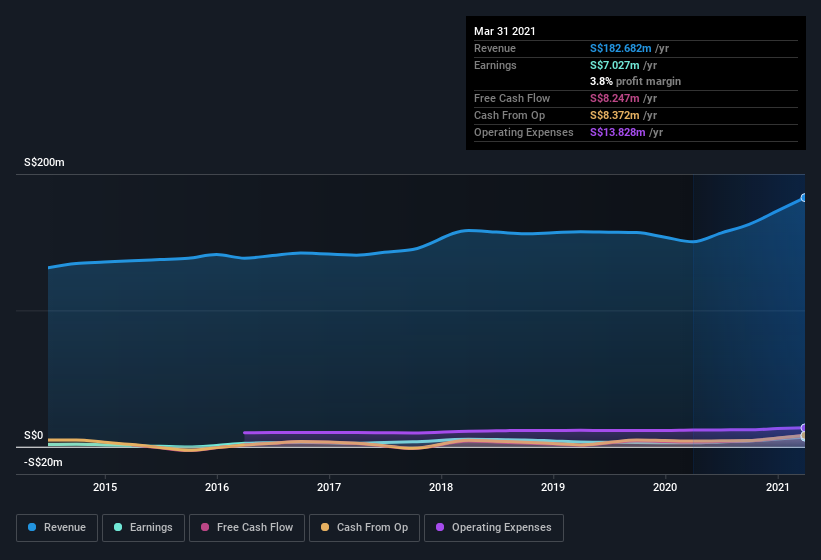Click the Revenue row label in tooltip
Screen dimensions: 821x560
495,48
